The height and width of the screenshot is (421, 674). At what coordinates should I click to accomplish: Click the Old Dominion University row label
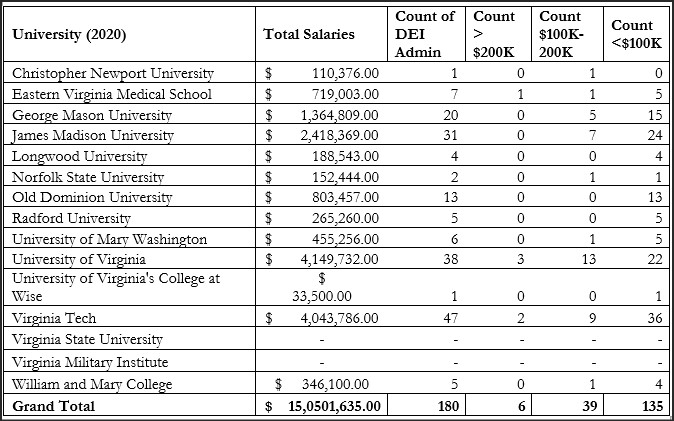click(x=95, y=197)
